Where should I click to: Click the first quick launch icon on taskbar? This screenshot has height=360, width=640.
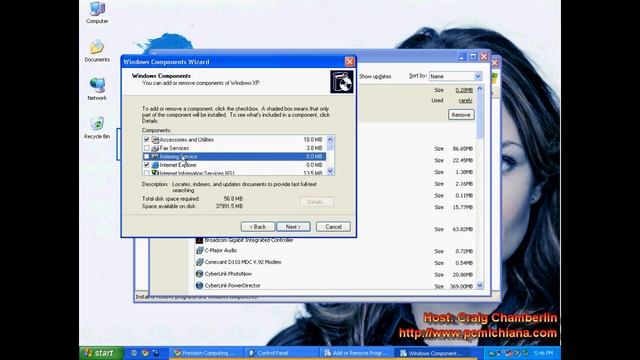134,353
